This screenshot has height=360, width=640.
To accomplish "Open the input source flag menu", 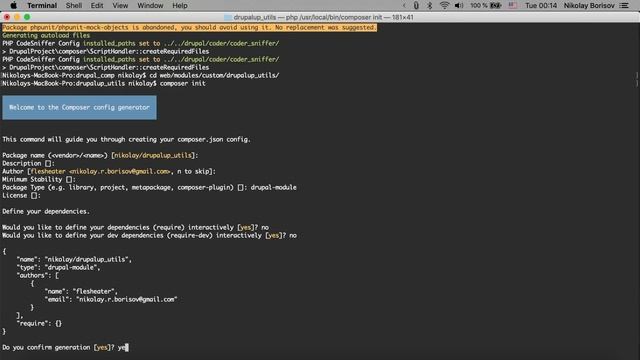I will [x=513, y=5].
